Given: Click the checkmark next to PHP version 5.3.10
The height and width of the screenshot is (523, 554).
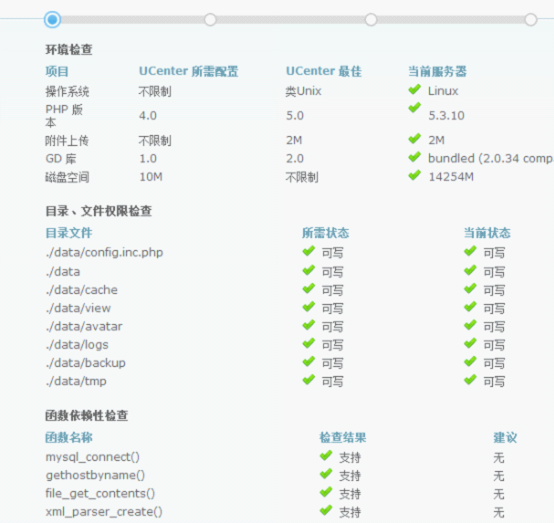Looking at the screenshot, I should (x=414, y=107).
